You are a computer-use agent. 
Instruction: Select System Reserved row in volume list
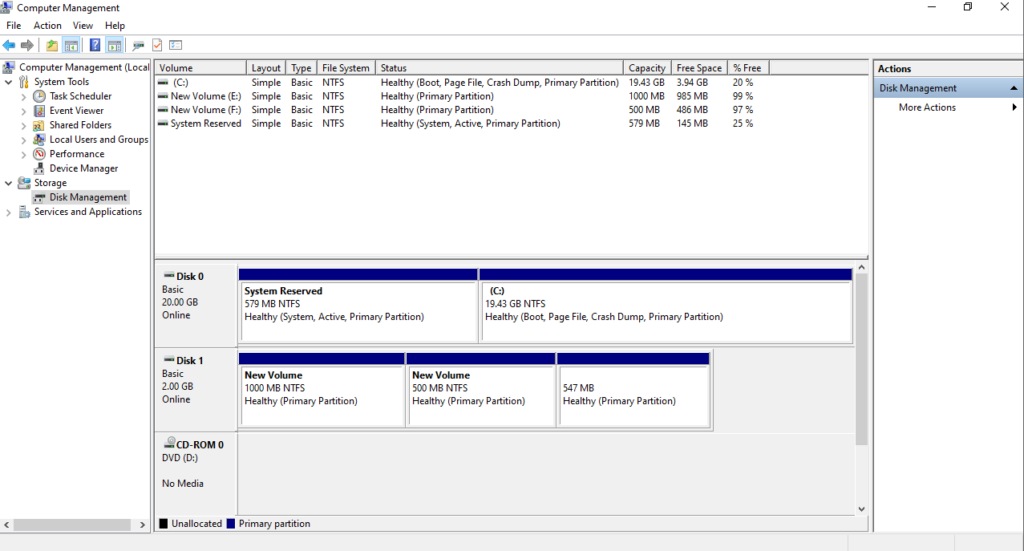pyautogui.click(x=205, y=123)
